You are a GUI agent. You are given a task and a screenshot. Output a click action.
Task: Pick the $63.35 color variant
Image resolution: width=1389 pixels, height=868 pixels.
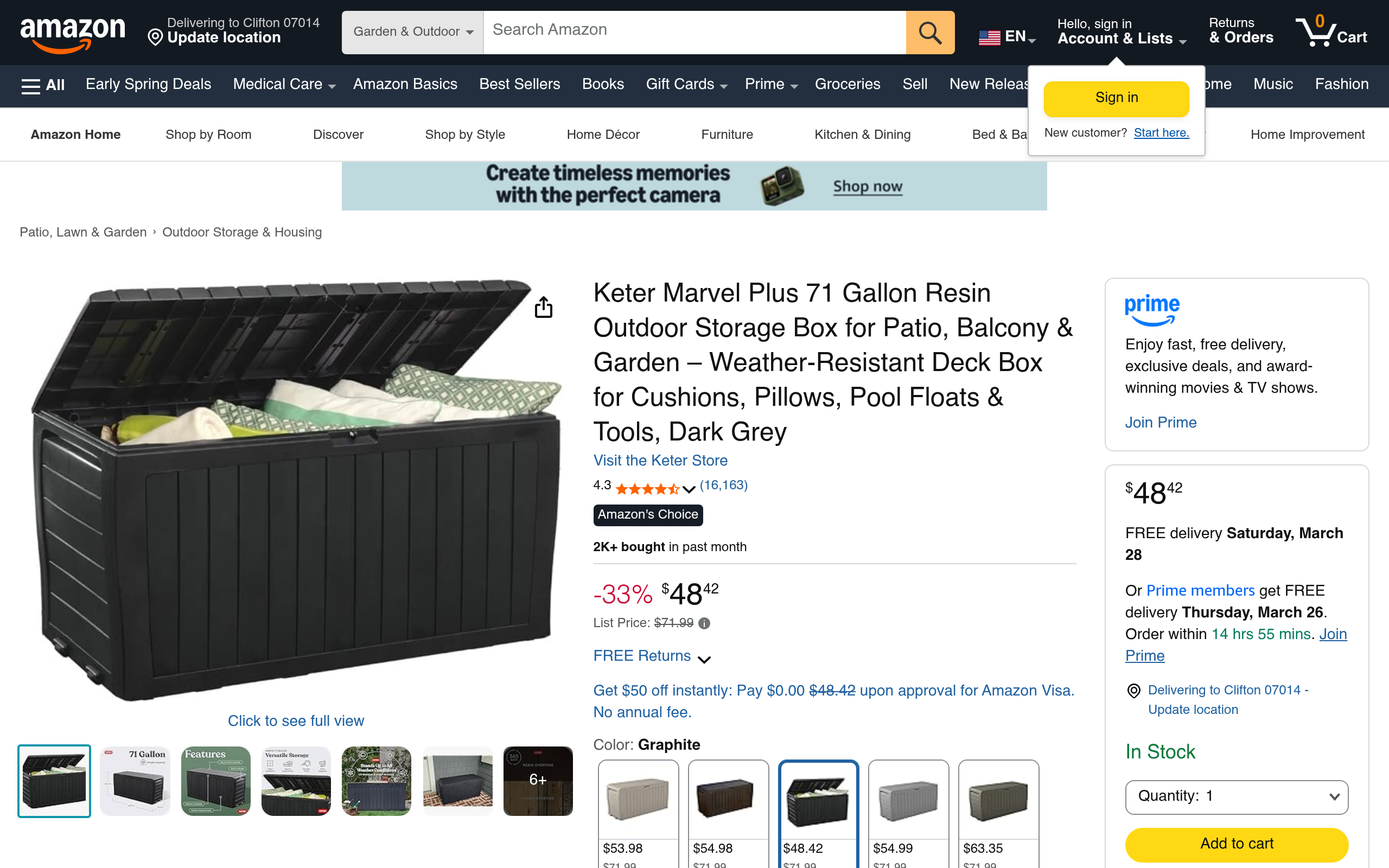(x=998, y=813)
